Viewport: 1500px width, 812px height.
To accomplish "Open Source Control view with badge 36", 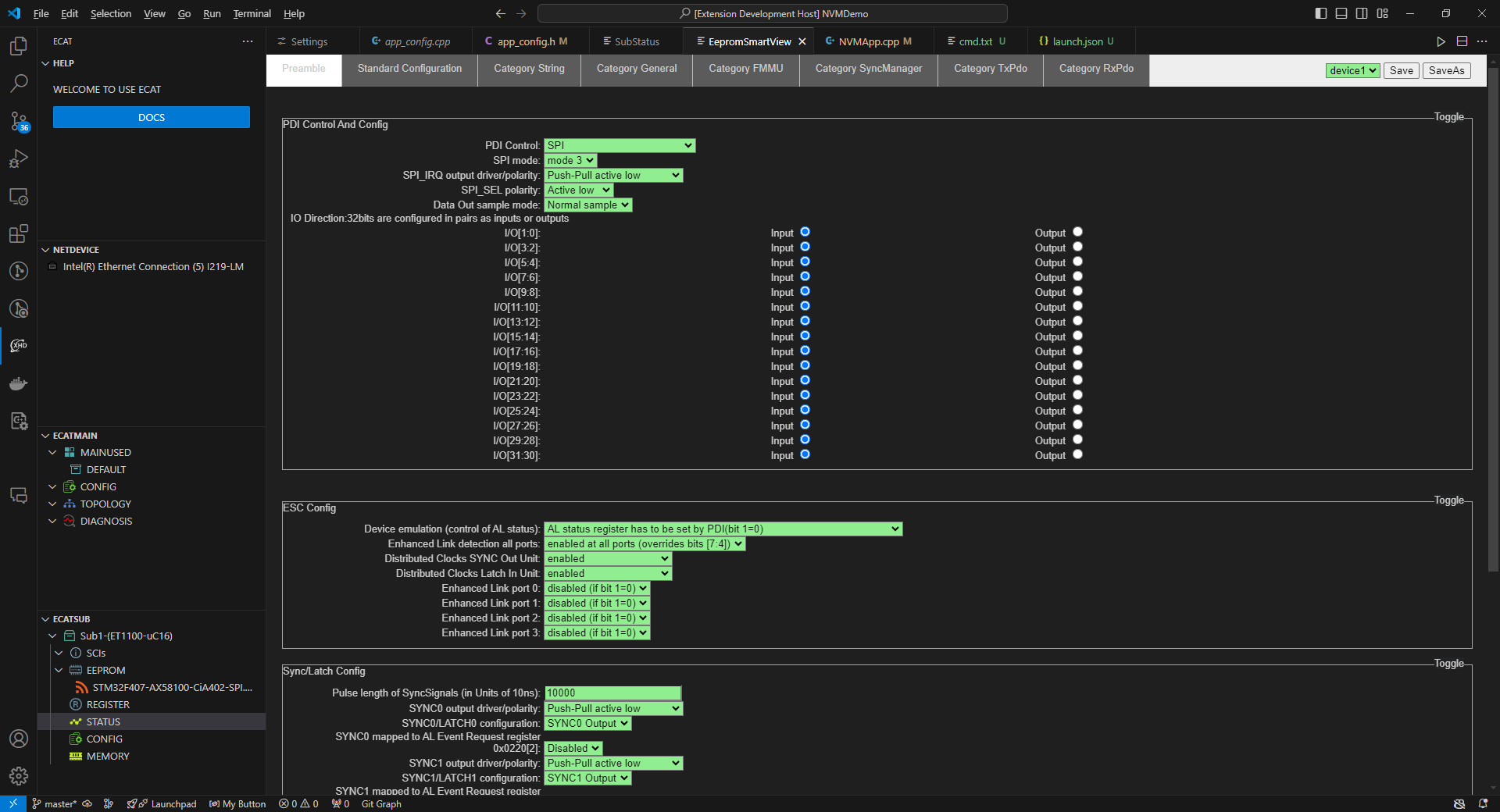I will 19,121.
